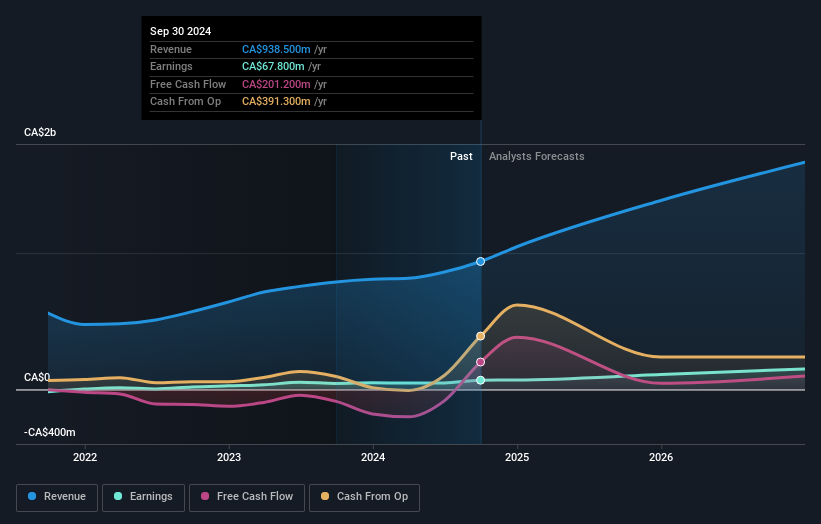Click the Earnings row label in tooltip
The width and height of the screenshot is (821, 524).
(x=171, y=66)
